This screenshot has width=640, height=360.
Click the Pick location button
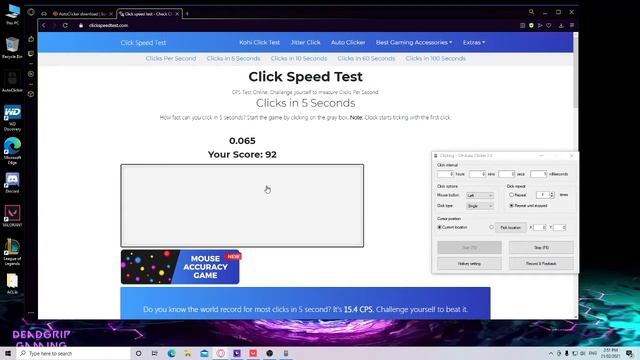coord(511,227)
